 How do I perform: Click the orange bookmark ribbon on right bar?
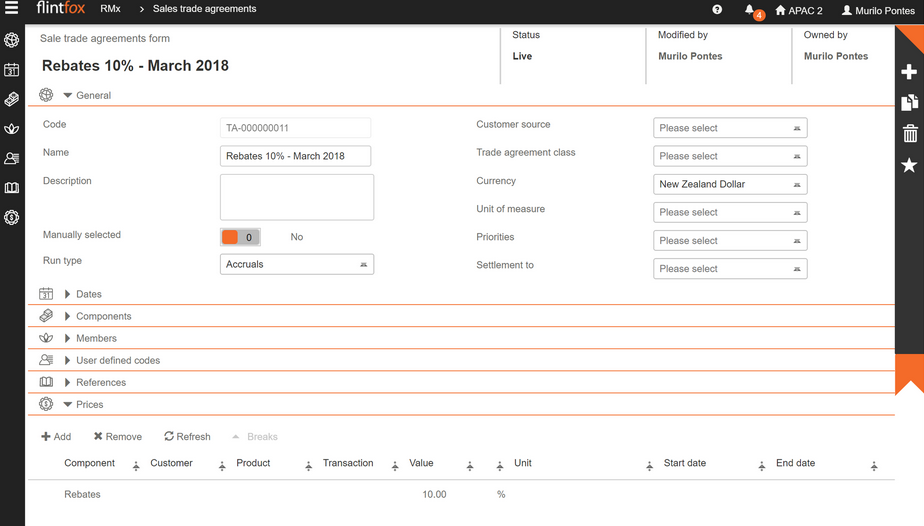909,374
